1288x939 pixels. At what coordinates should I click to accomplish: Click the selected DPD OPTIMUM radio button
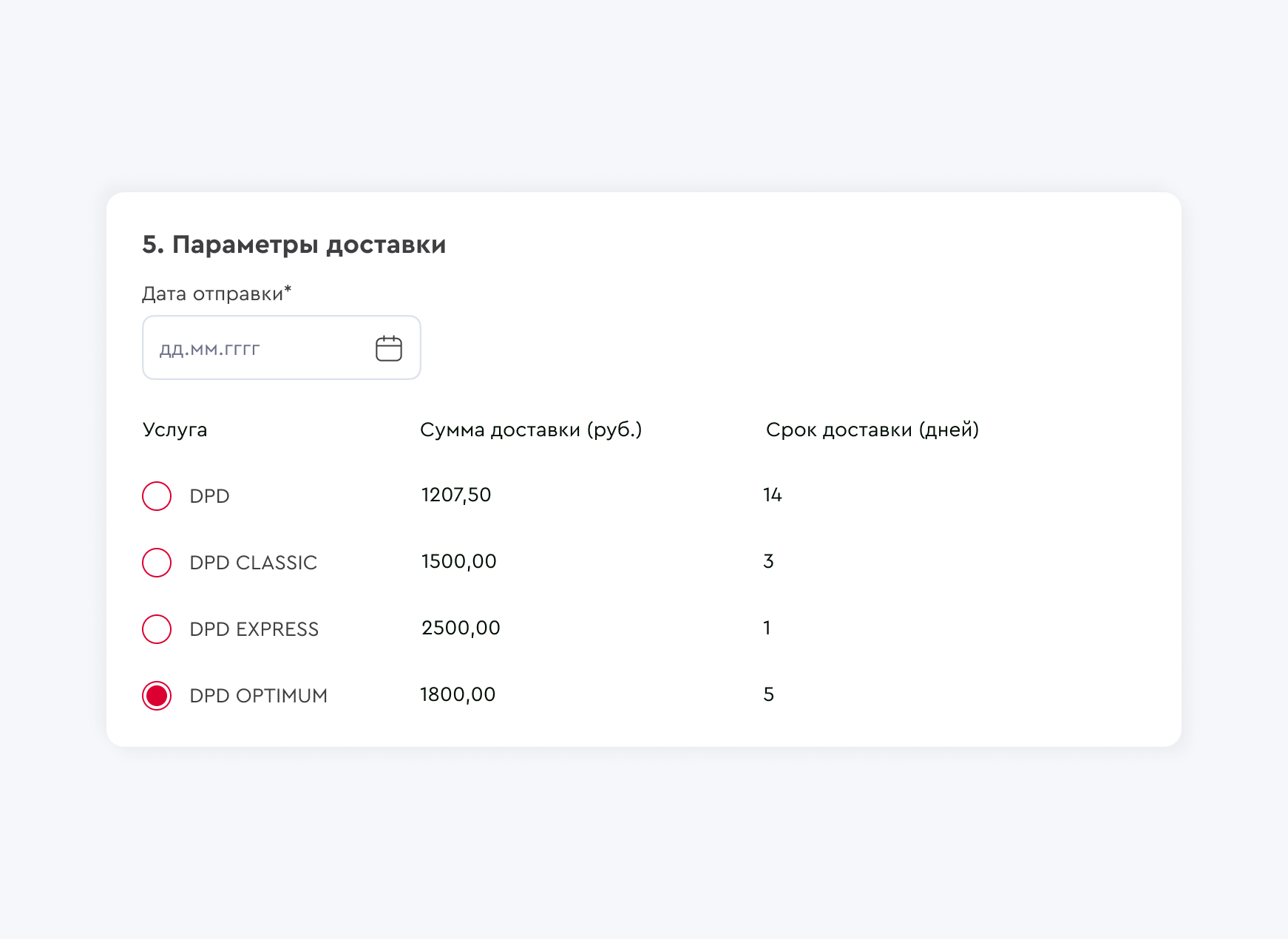(x=157, y=696)
